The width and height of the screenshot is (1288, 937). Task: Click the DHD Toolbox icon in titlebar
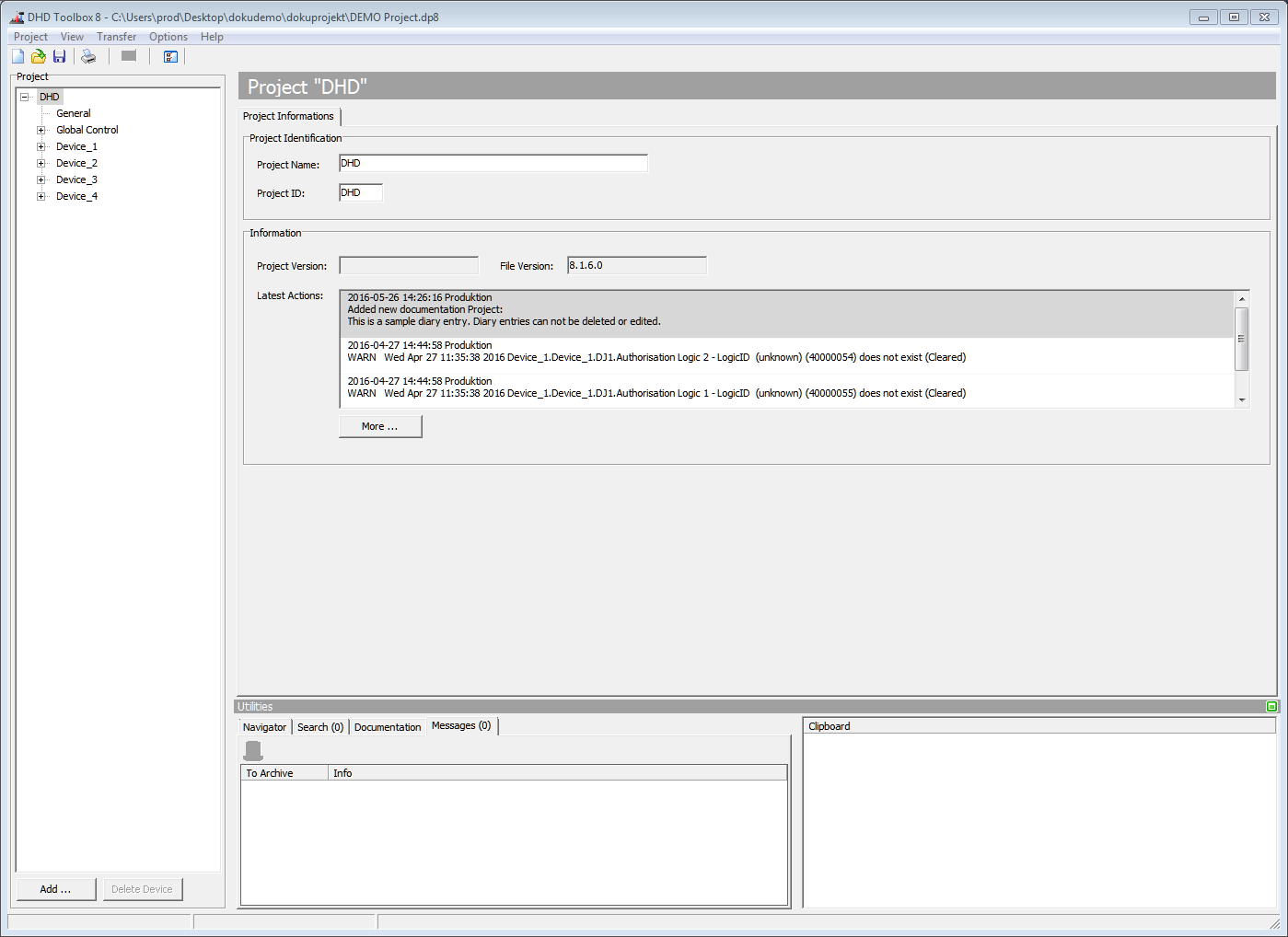(x=17, y=17)
